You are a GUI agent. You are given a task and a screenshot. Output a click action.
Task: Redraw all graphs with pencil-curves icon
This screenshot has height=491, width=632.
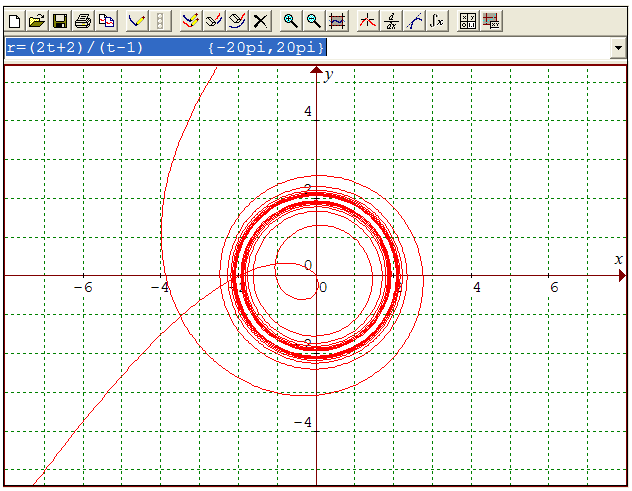[190, 21]
